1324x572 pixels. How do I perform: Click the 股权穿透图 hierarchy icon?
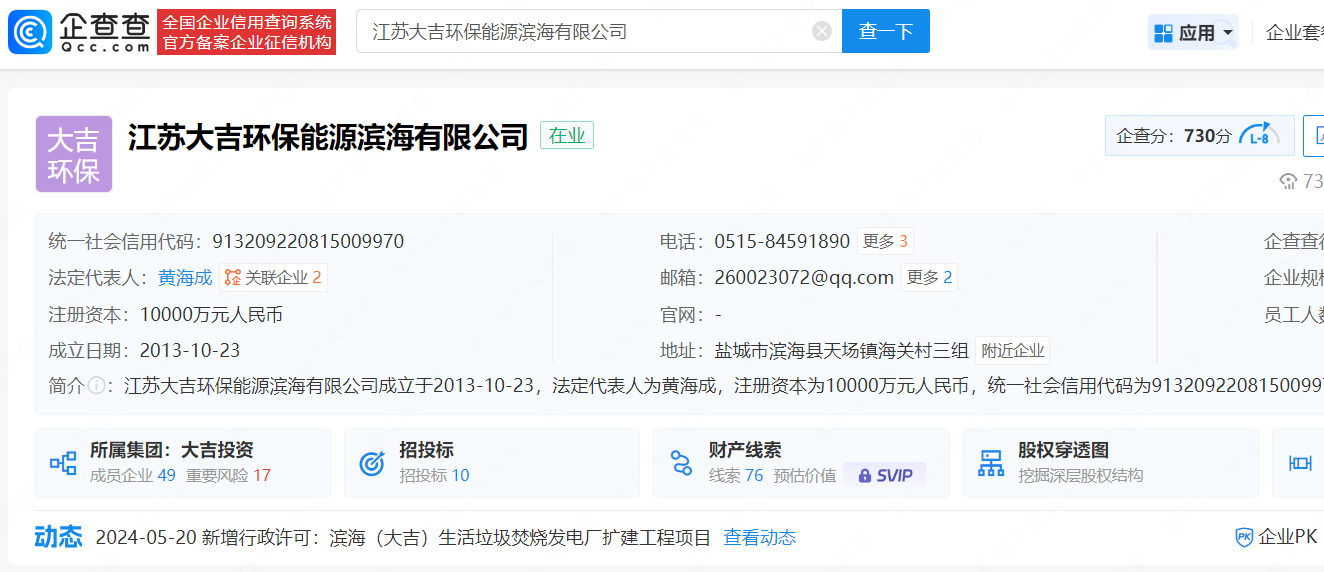click(x=991, y=463)
